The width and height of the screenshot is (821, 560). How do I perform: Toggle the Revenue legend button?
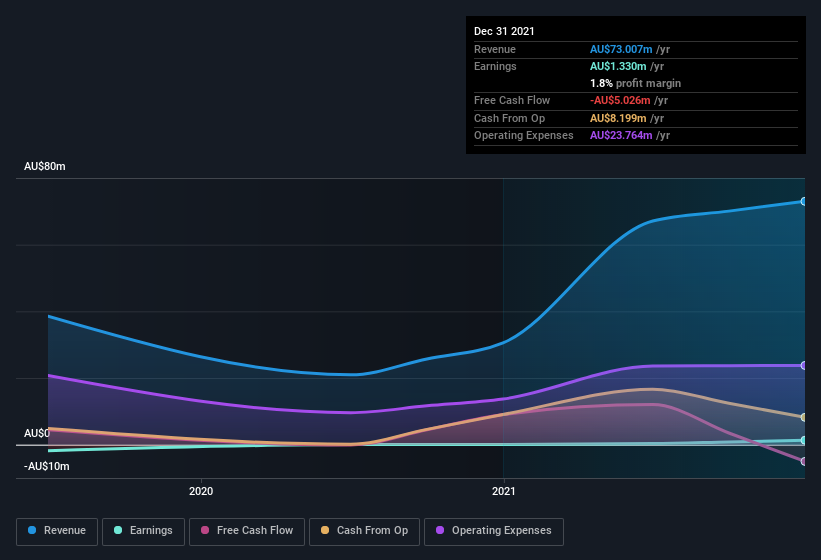[x=57, y=531]
